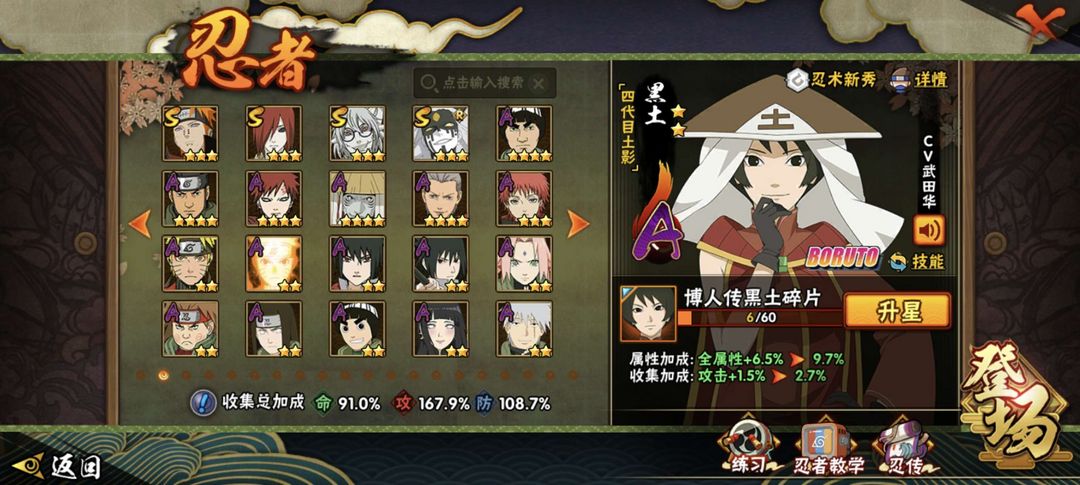Open 忍者教学 ninja tutorial icon
The width and height of the screenshot is (1080, 485).
pos(829,448)
